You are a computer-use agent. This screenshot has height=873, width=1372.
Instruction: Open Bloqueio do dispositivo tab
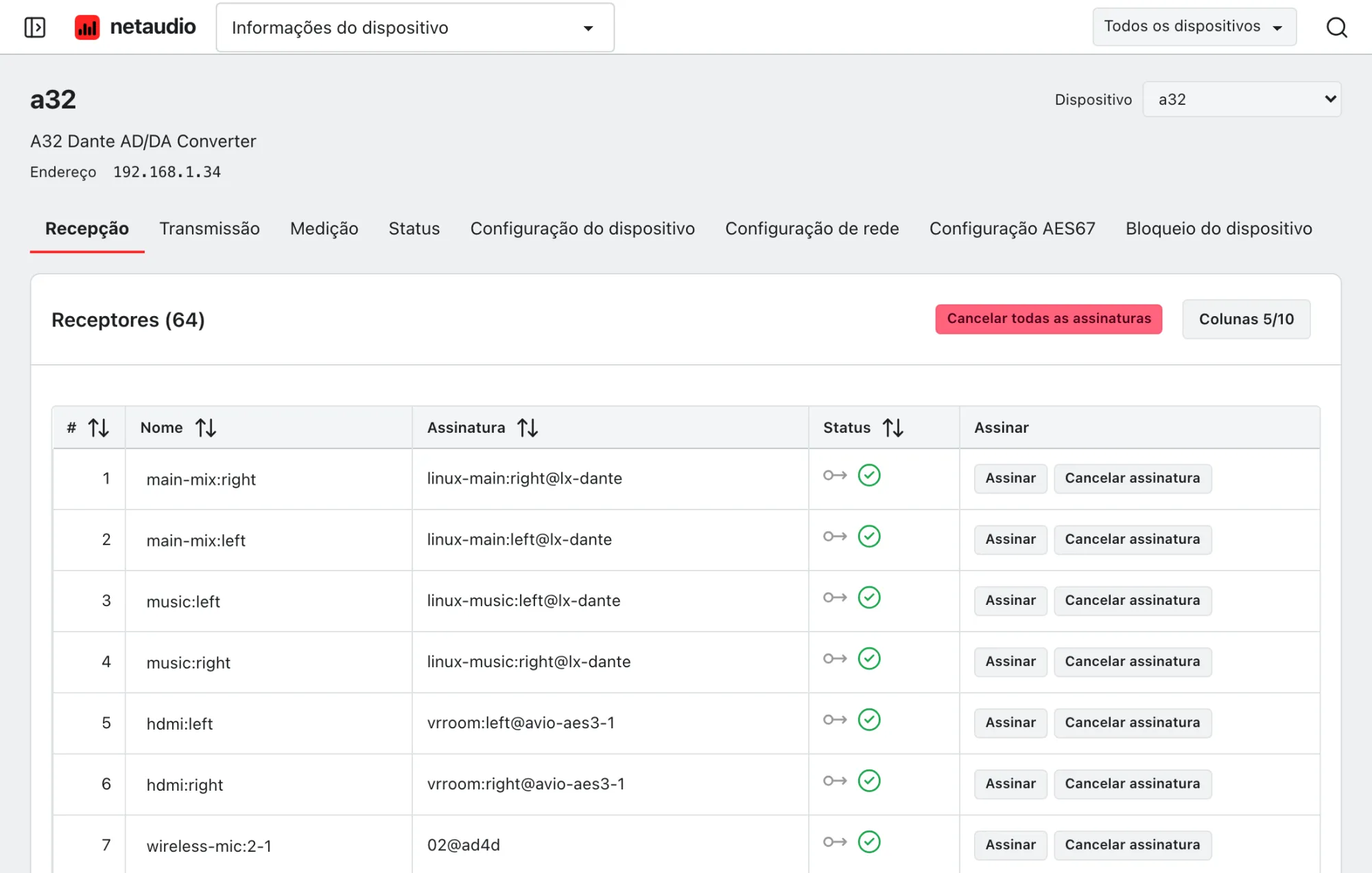pos(1219,228)
